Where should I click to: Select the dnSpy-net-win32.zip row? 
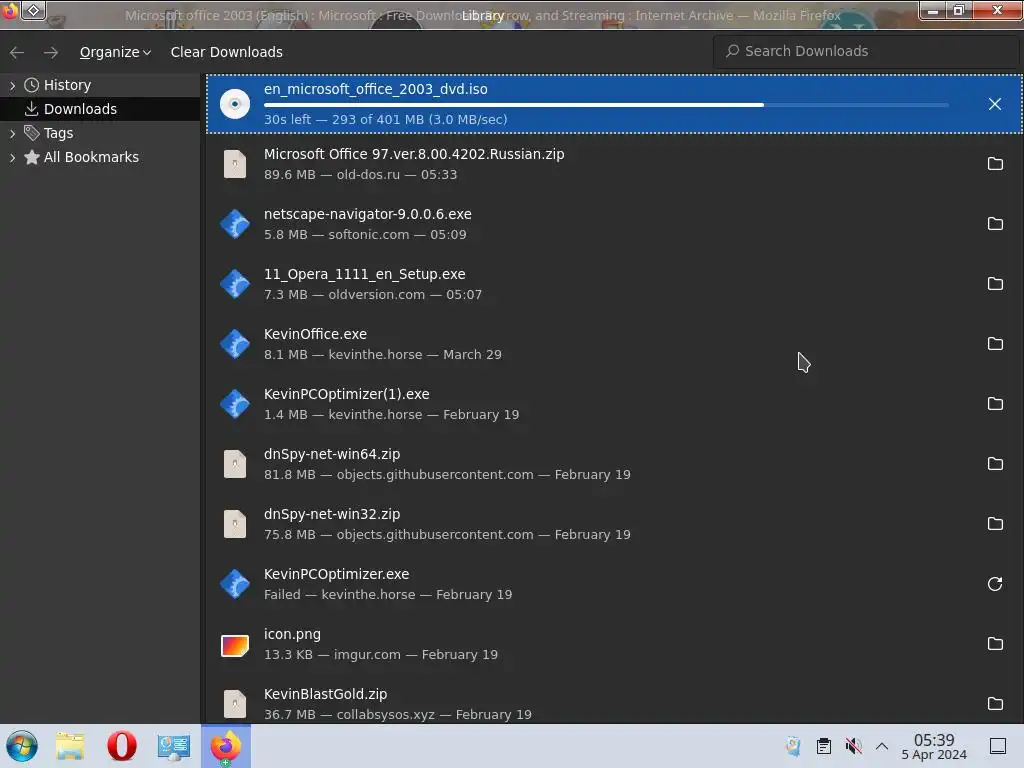[x=615, y=524]
